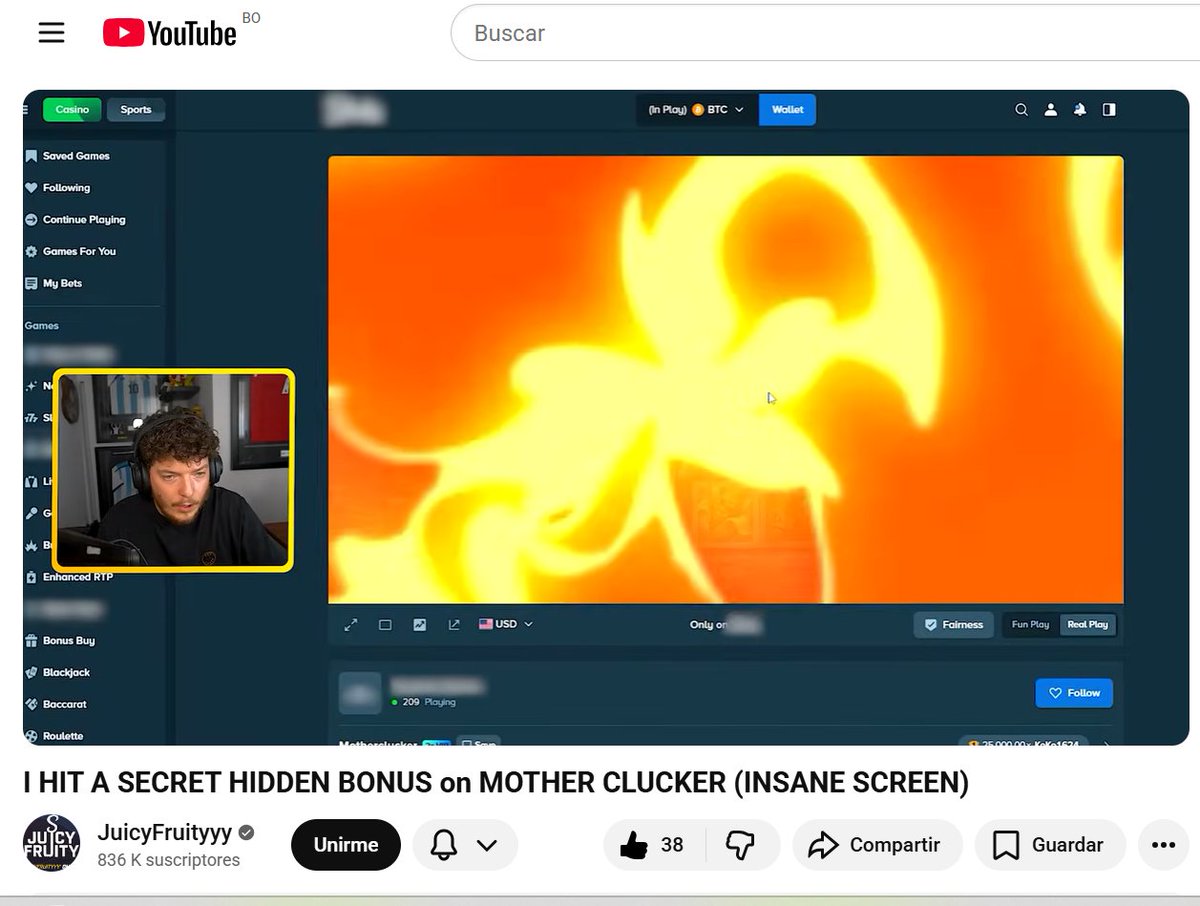The height and width of the screenshot is (906, 1200).
Task: Select the Sports tab in video
Action: [136, 110]
